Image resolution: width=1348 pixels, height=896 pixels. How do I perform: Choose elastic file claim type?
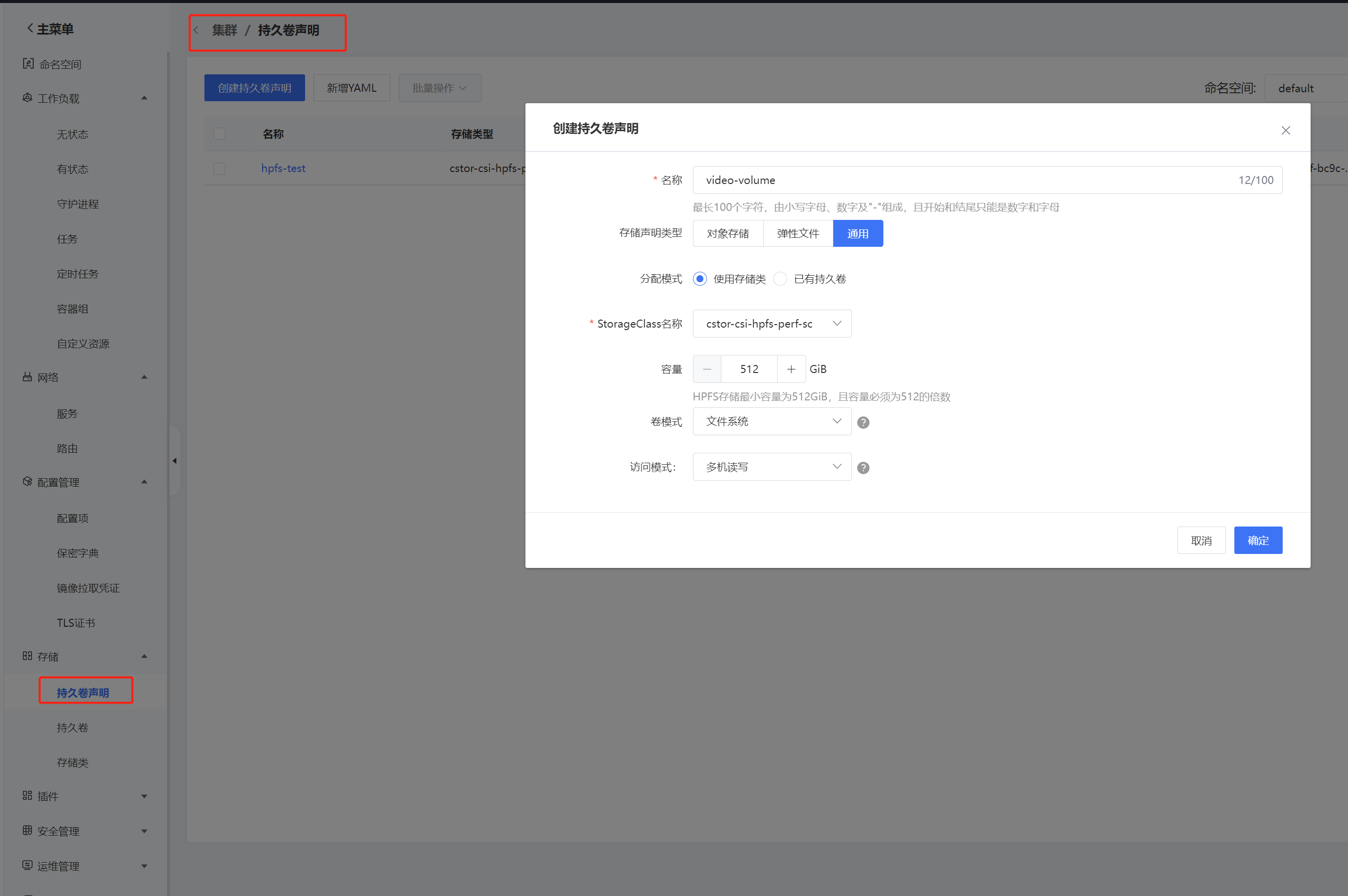798,234
